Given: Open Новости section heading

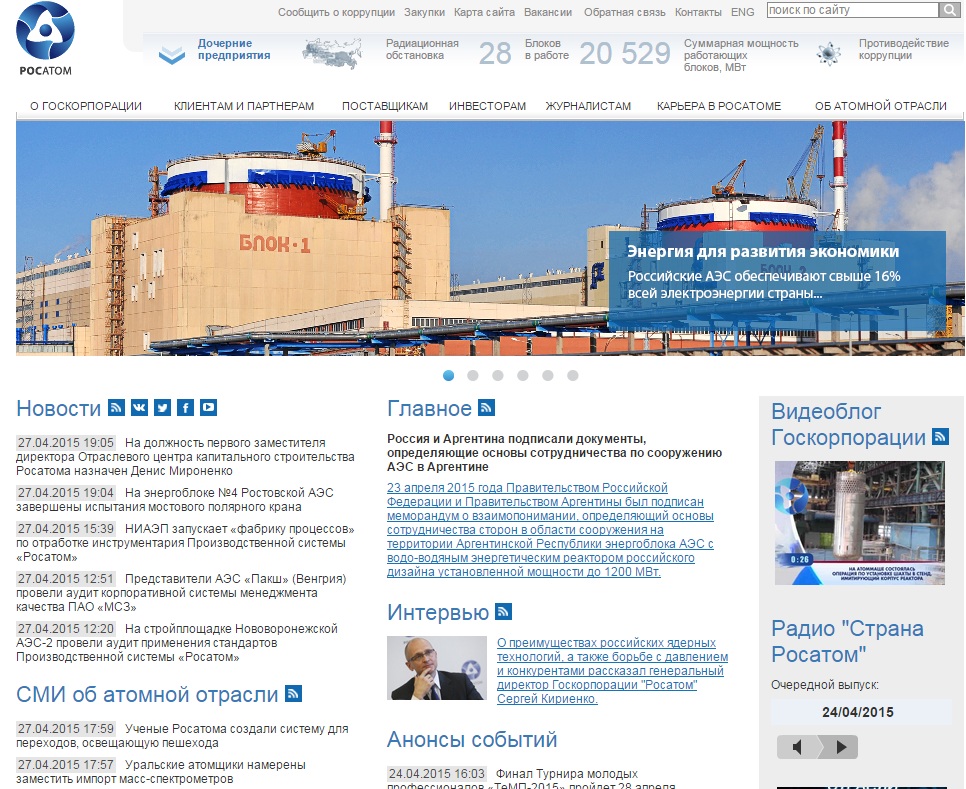Looking at the screenshot, I should pos(59,408).
